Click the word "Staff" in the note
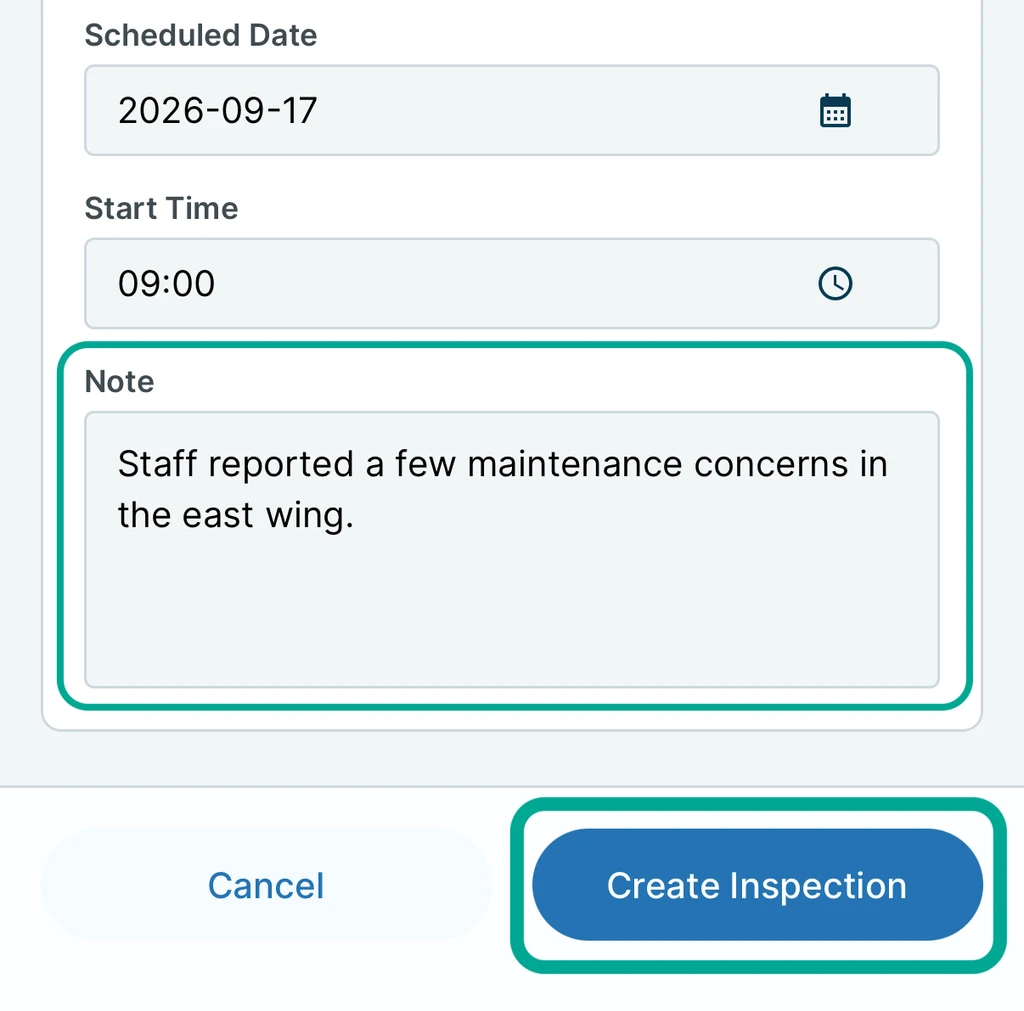This screenshot has height=1011, width=1024. [x=157, y=464]
